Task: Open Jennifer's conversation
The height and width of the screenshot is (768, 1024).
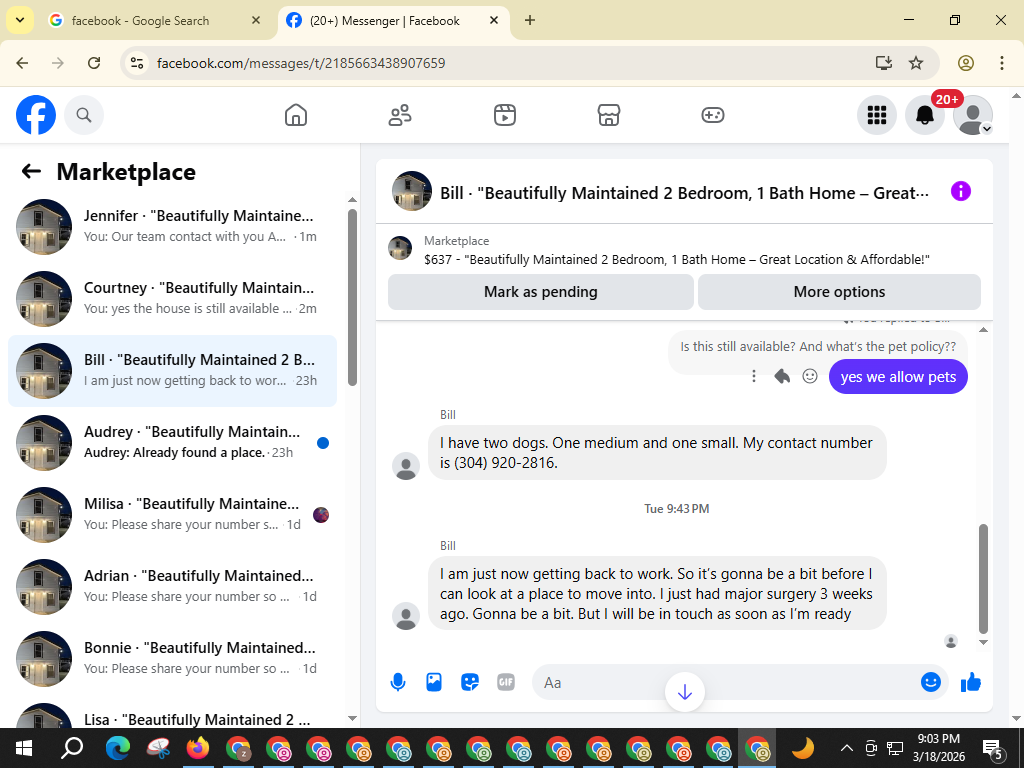Action: coord(172,227)
